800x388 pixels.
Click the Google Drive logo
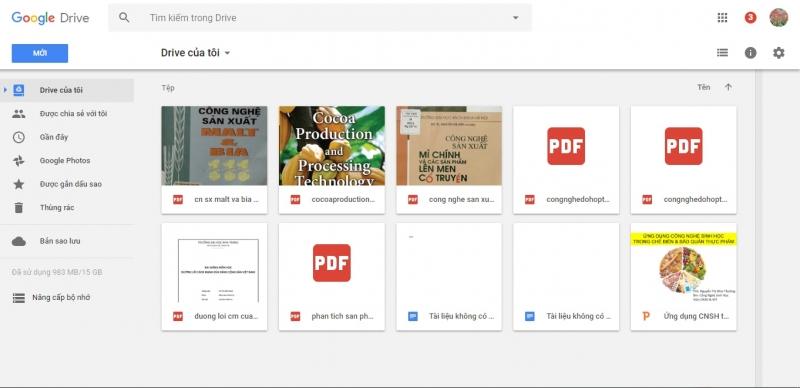tap(50, 18)
